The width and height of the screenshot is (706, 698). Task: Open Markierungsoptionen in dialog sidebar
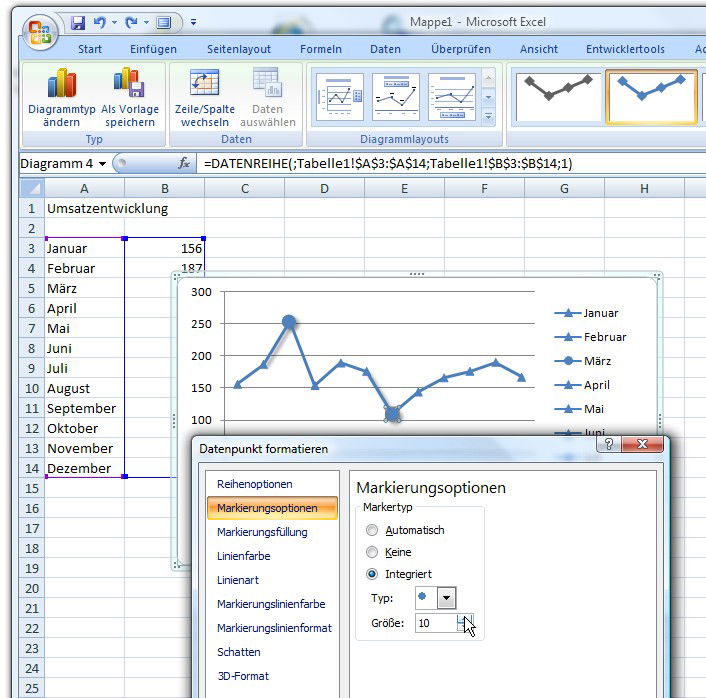click(x=272, y=508)
